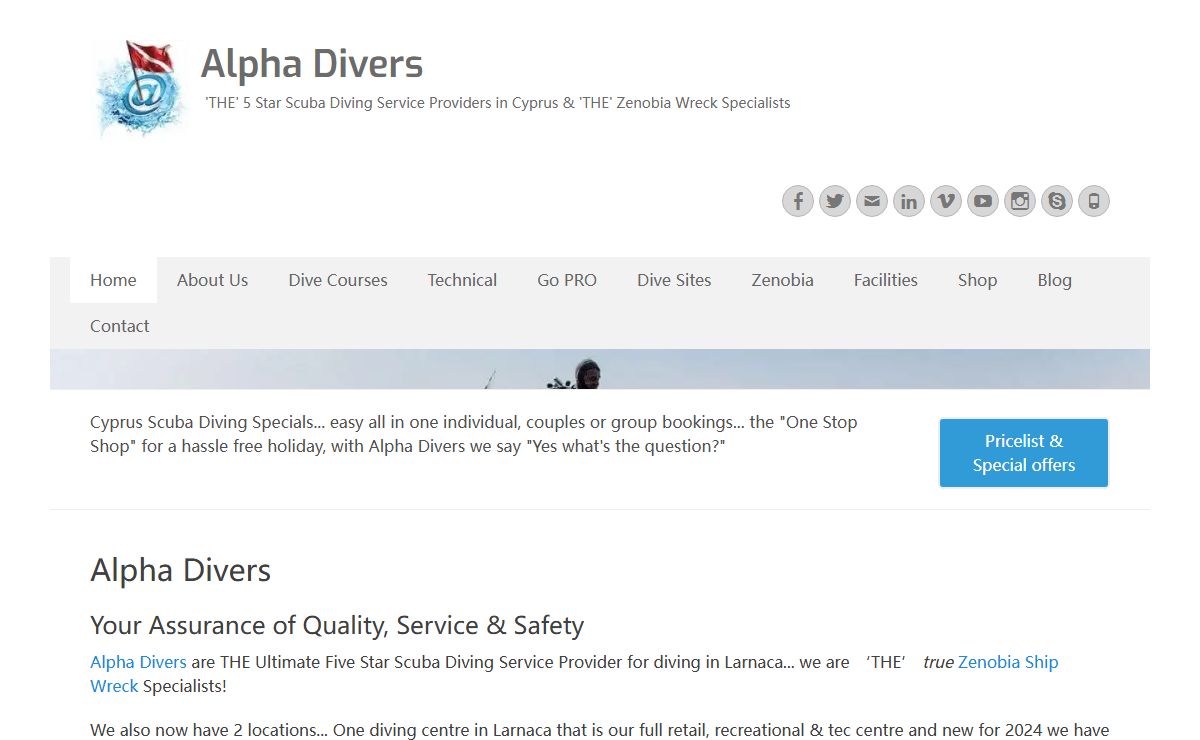
Task: Open the Dive Sites menu item
Action: click(674, 280)
